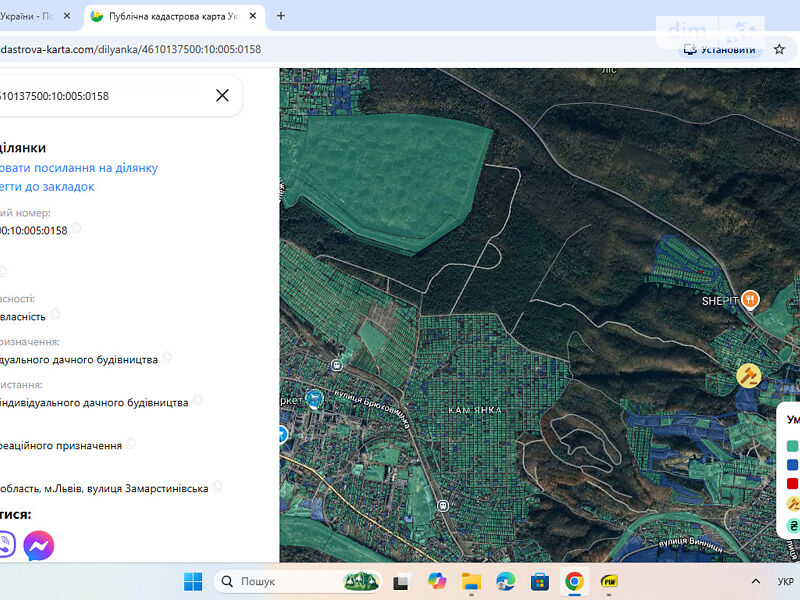800x600 pixels.
Task: Open a new browser tab
Action: click(281, 16)
